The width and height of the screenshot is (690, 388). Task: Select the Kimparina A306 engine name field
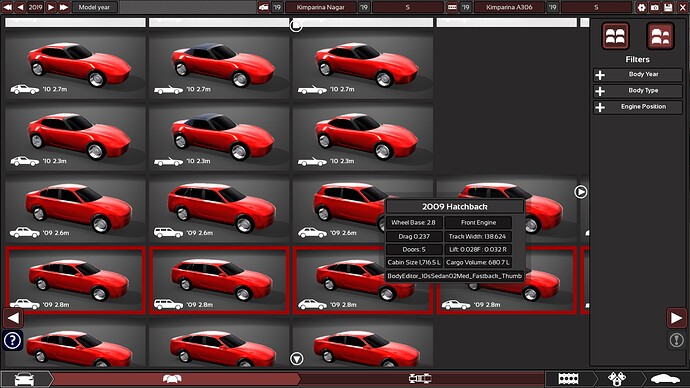[509, 7]
